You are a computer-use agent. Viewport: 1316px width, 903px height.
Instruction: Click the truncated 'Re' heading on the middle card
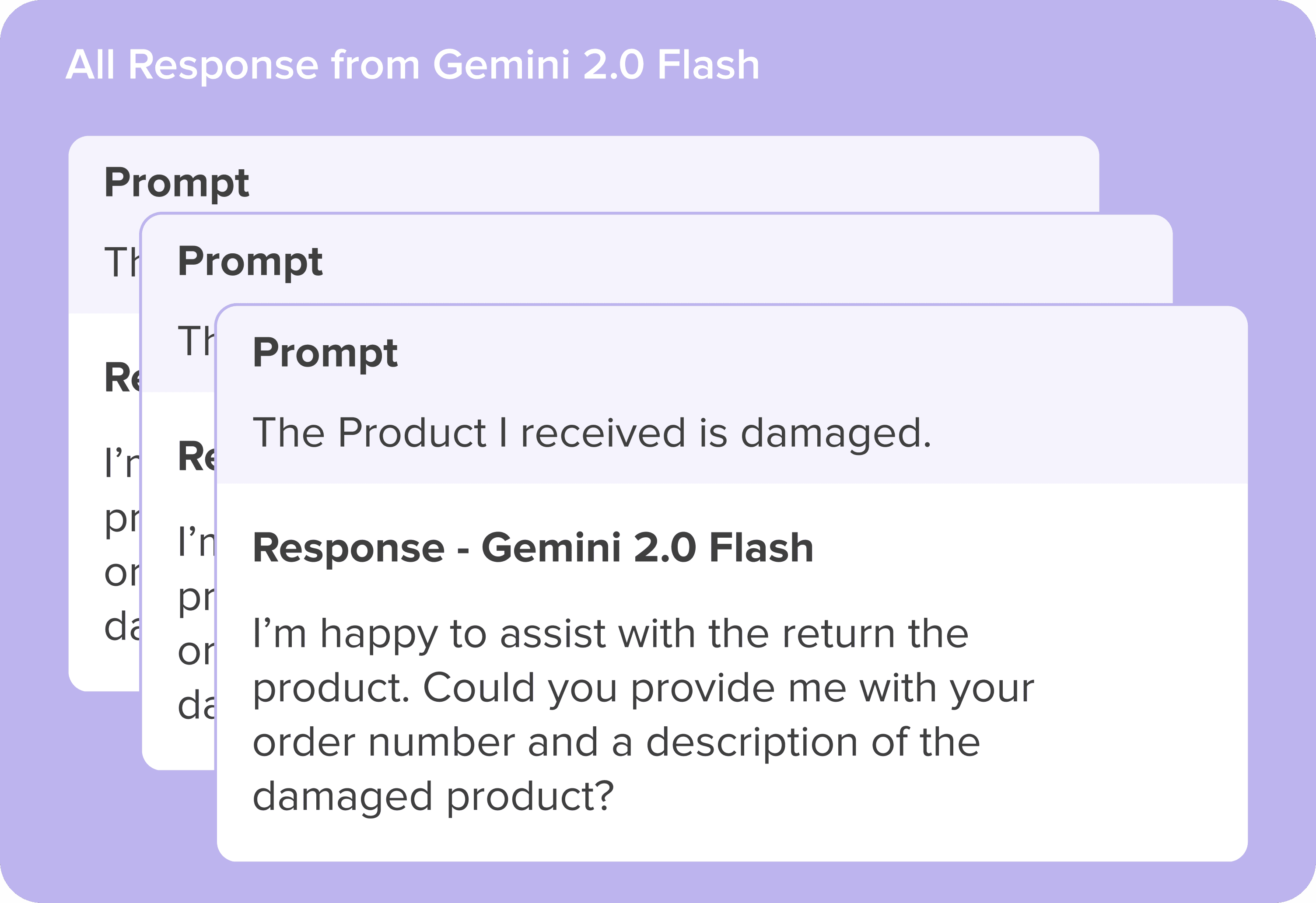click(196, 456)
